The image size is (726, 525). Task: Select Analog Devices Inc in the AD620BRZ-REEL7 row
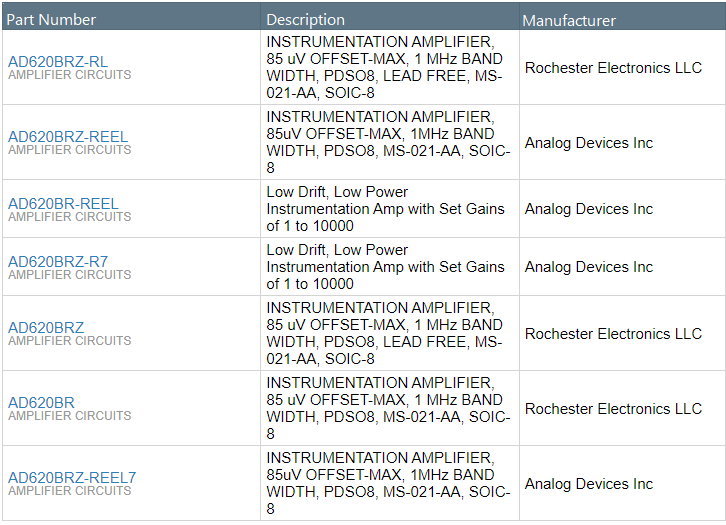pos(588,484)
